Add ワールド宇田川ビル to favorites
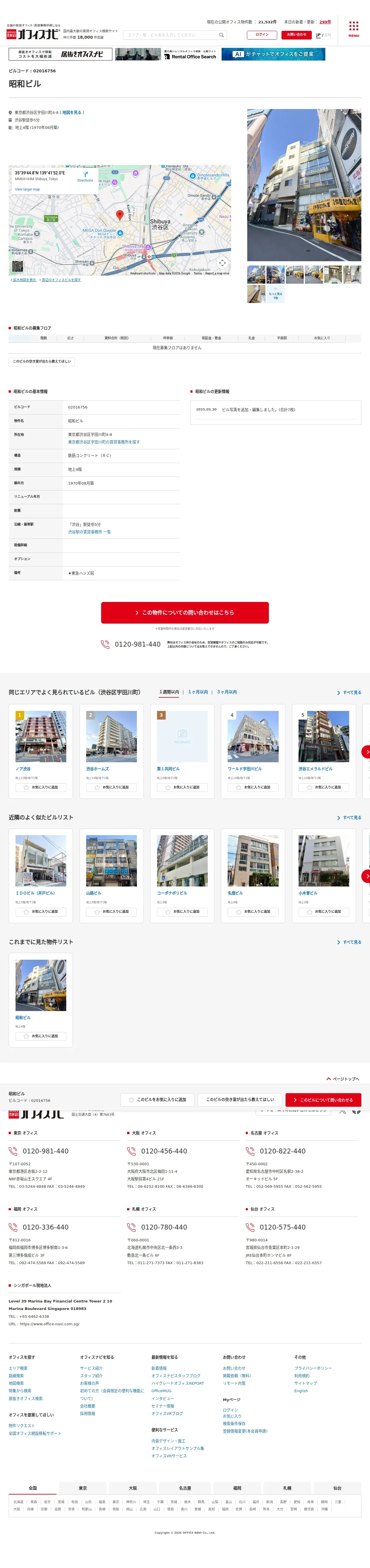The image size is (370, 1568). click(x=253, y=787)
